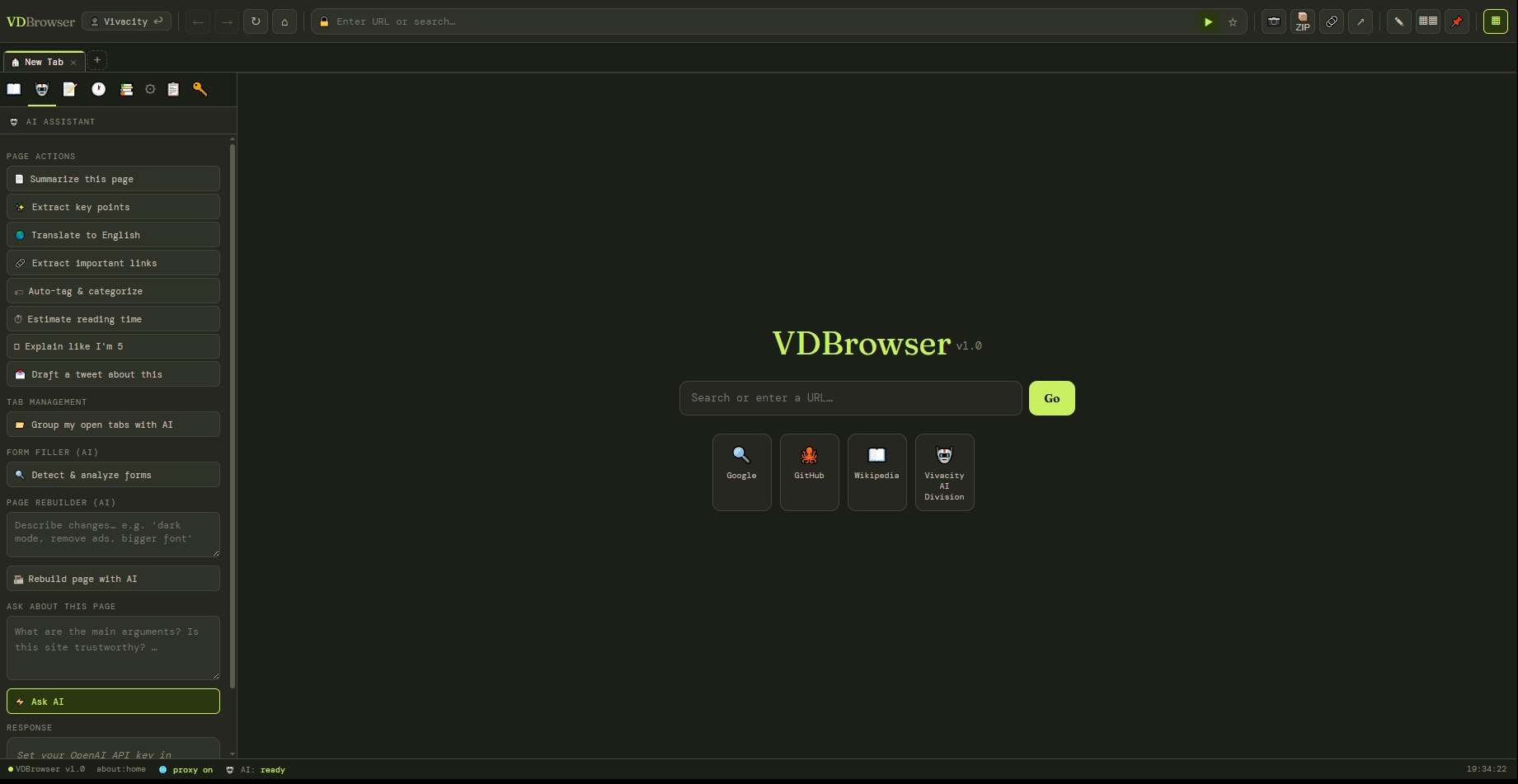Screen dimensions: 1518x784
Task: Bookmark page with the star icon
Action: click(x=1233, y=22)
